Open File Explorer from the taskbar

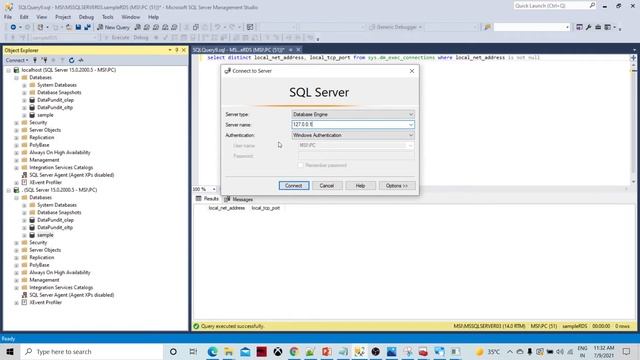pyautogui.click(x=229, y=351)
